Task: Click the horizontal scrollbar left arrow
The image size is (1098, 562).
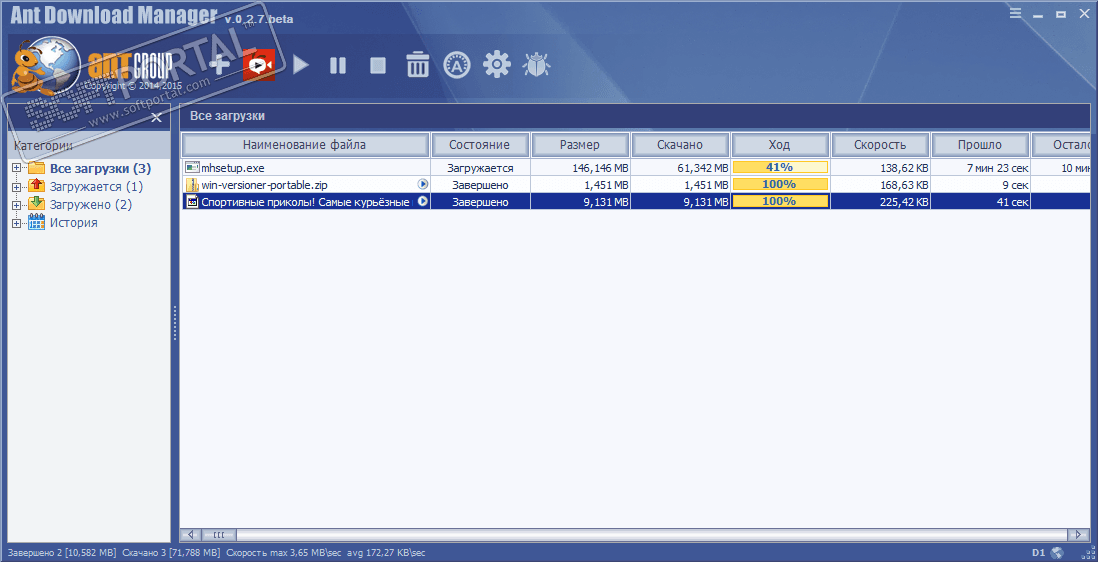Action: (x=190, y=535)
